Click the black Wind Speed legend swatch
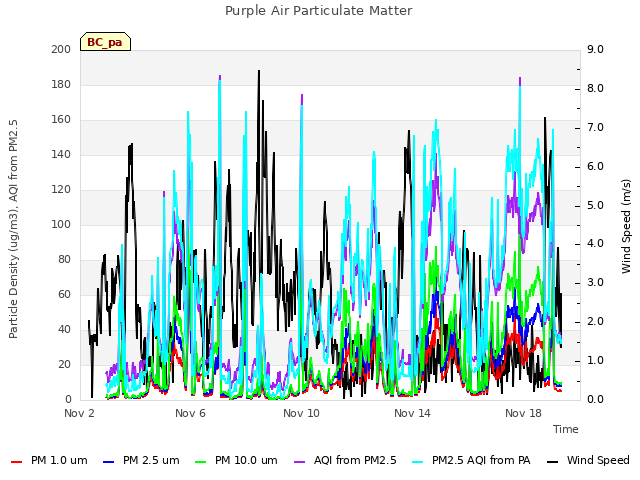 tap(552, 462)
